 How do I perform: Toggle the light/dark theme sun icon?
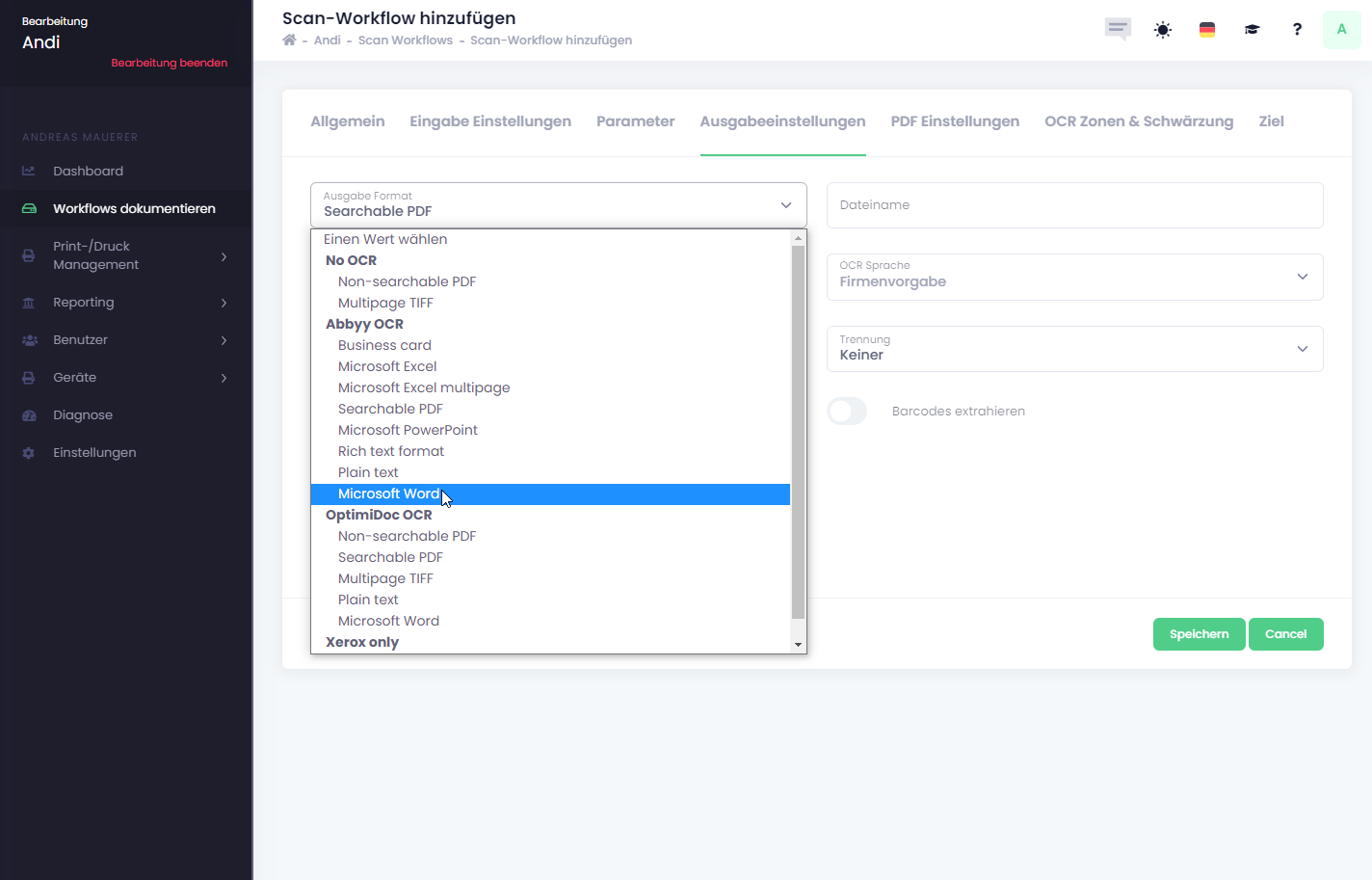tap(1163, 30)
